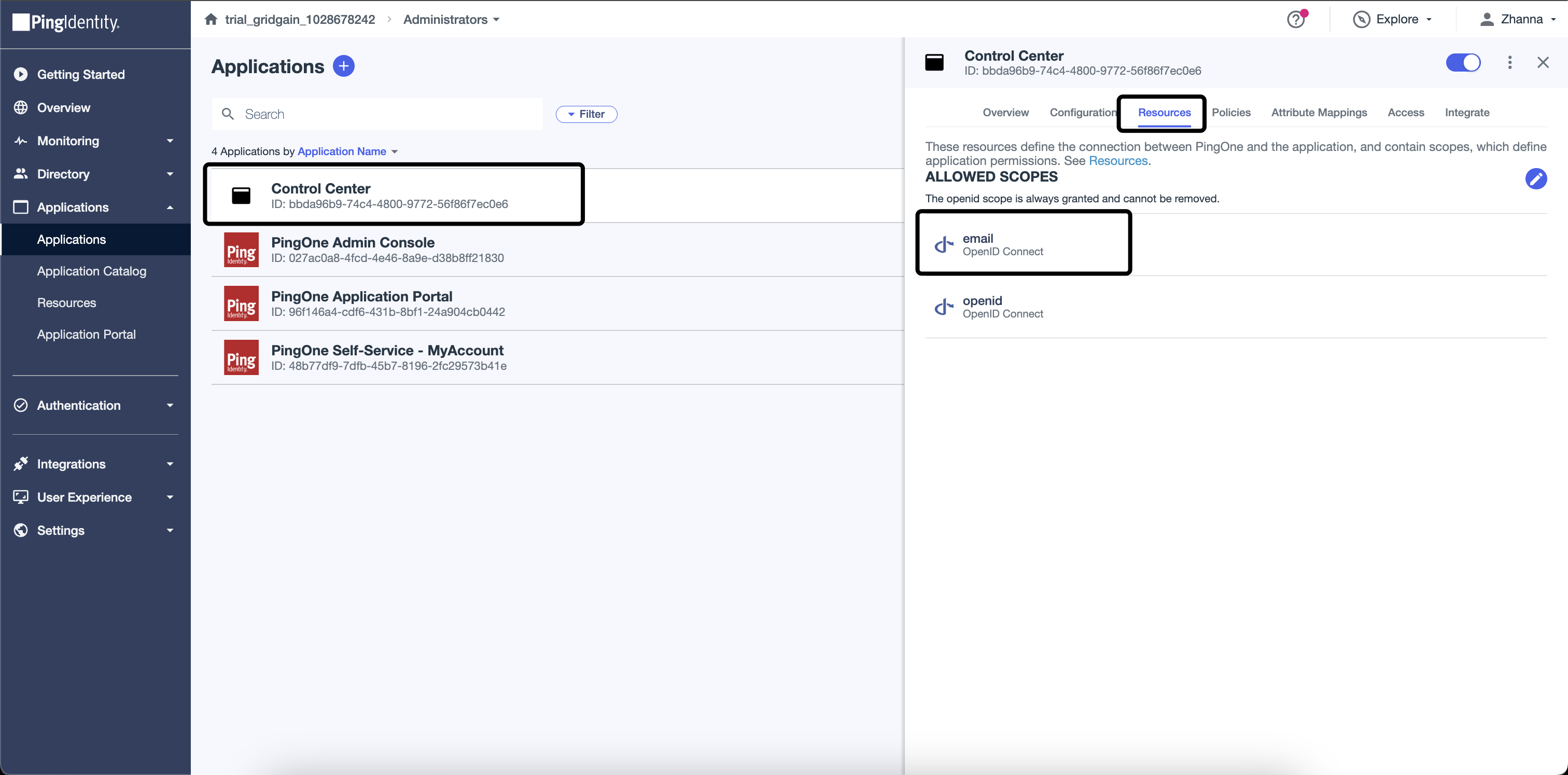The height and width of the screenshot is (775, 1568).
Task: Select the Resources tab
Action: [1165, 113]
